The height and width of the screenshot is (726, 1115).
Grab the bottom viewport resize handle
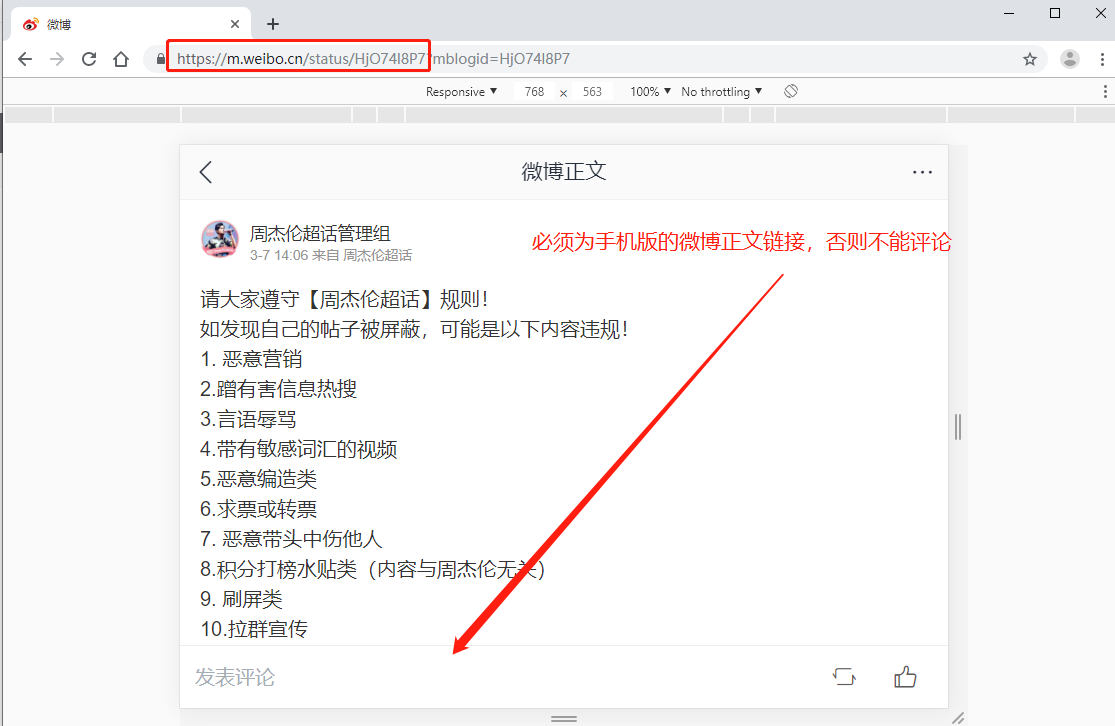click(564, 718)
